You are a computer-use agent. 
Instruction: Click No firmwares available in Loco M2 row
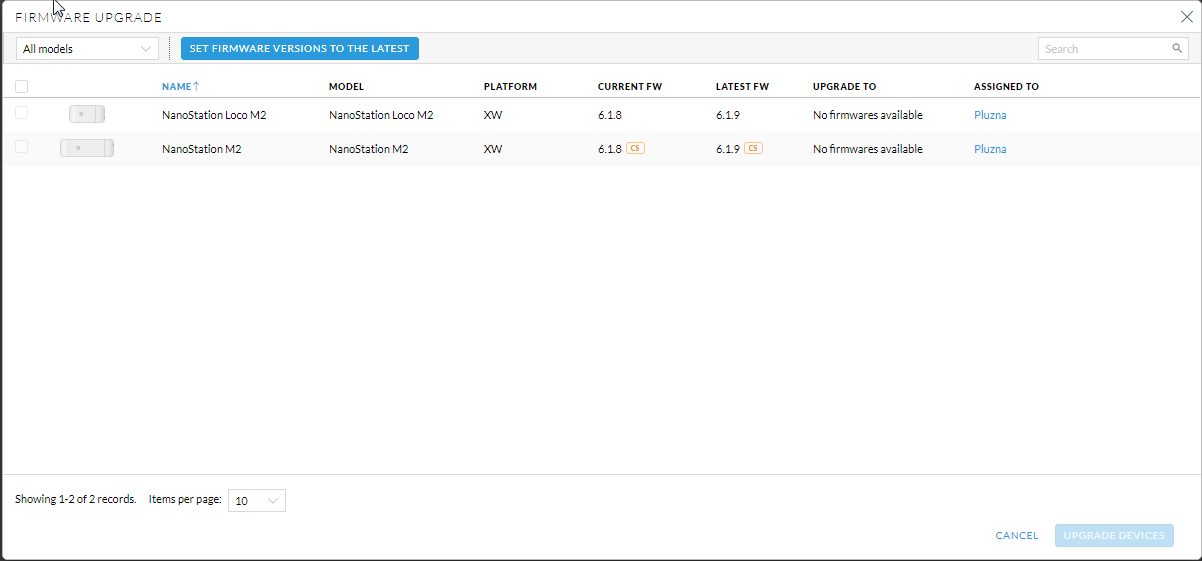pyautogui.click(x=868, y=115)
